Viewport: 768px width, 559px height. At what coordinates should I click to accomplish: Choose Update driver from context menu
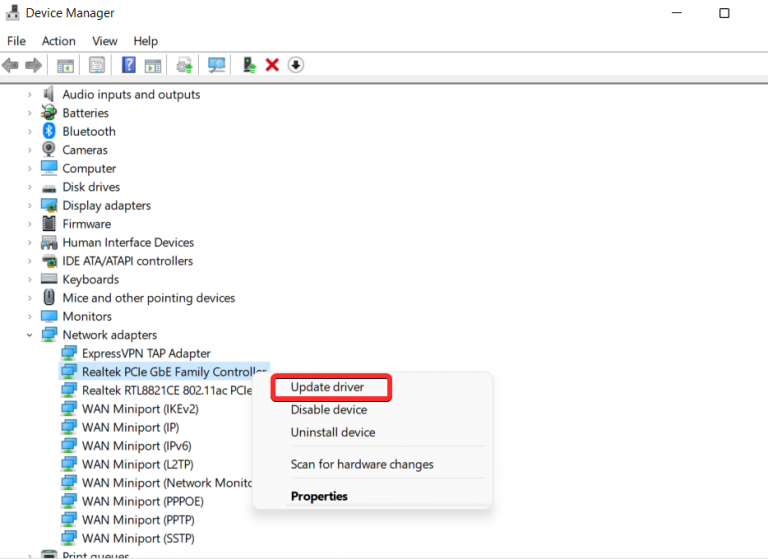point(327,387)
